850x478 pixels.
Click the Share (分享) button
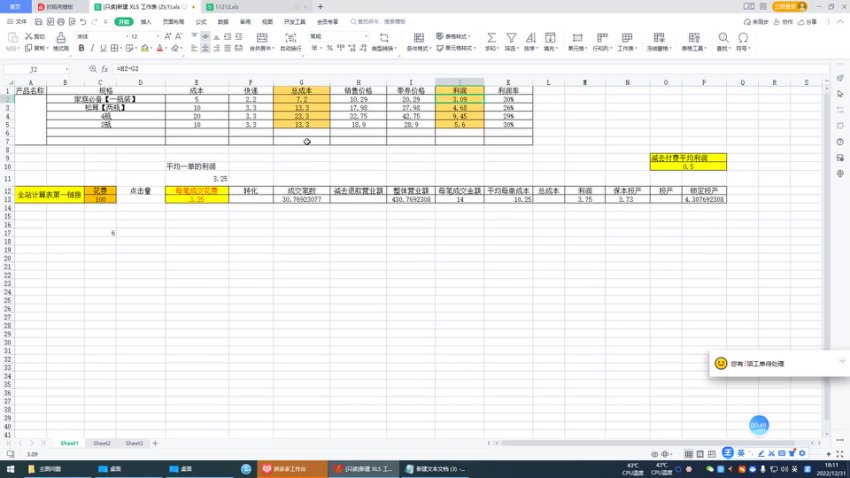(x=807, y=22)
